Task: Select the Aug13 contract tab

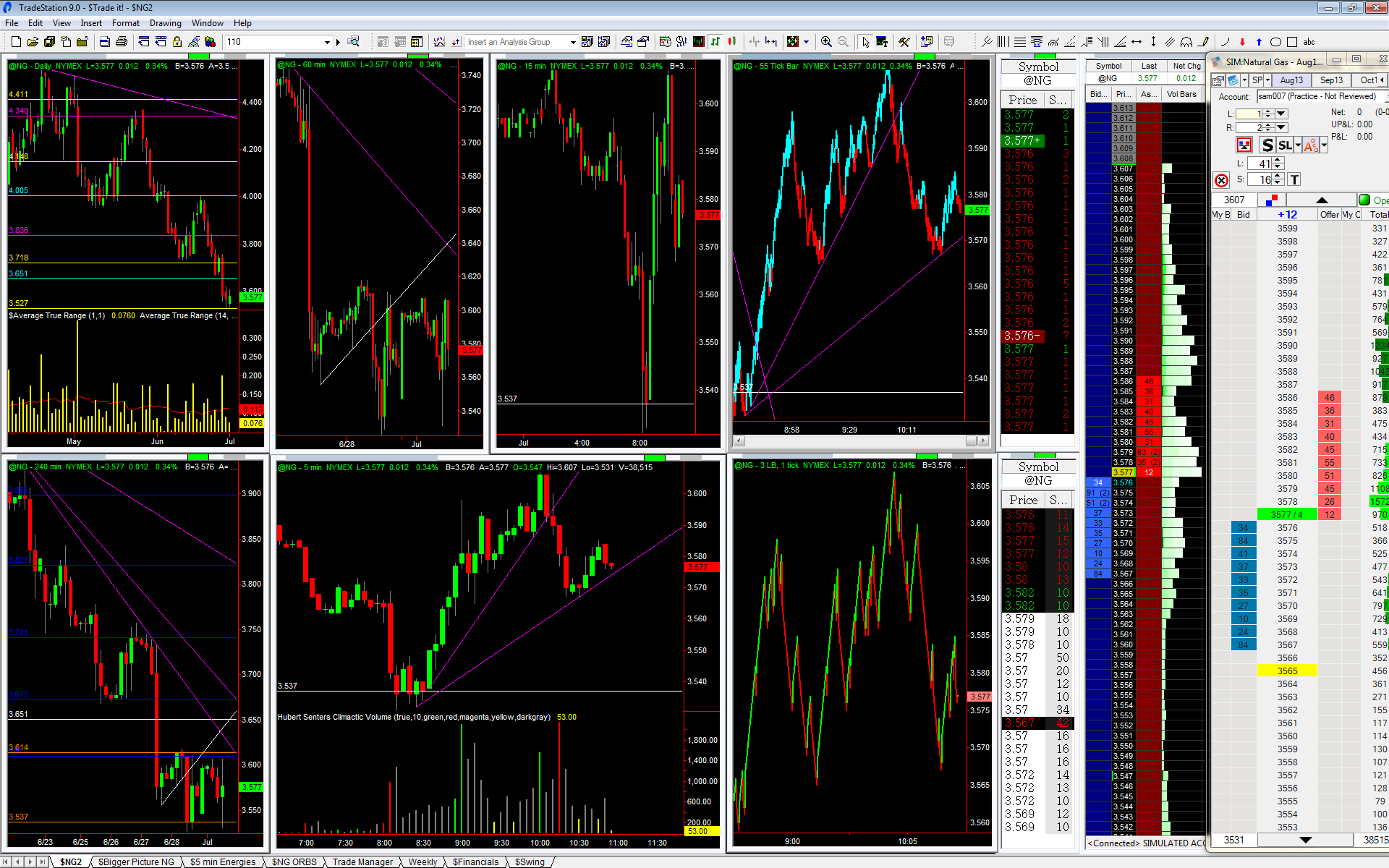Action: tap(1291, 80)
